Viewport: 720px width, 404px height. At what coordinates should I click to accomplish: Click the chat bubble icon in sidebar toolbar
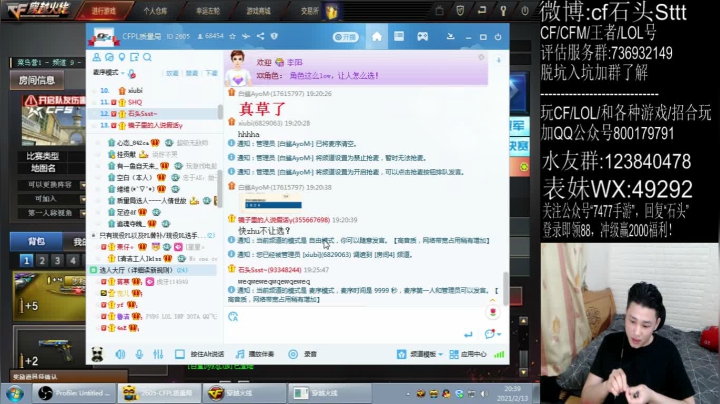coord(109,57)
